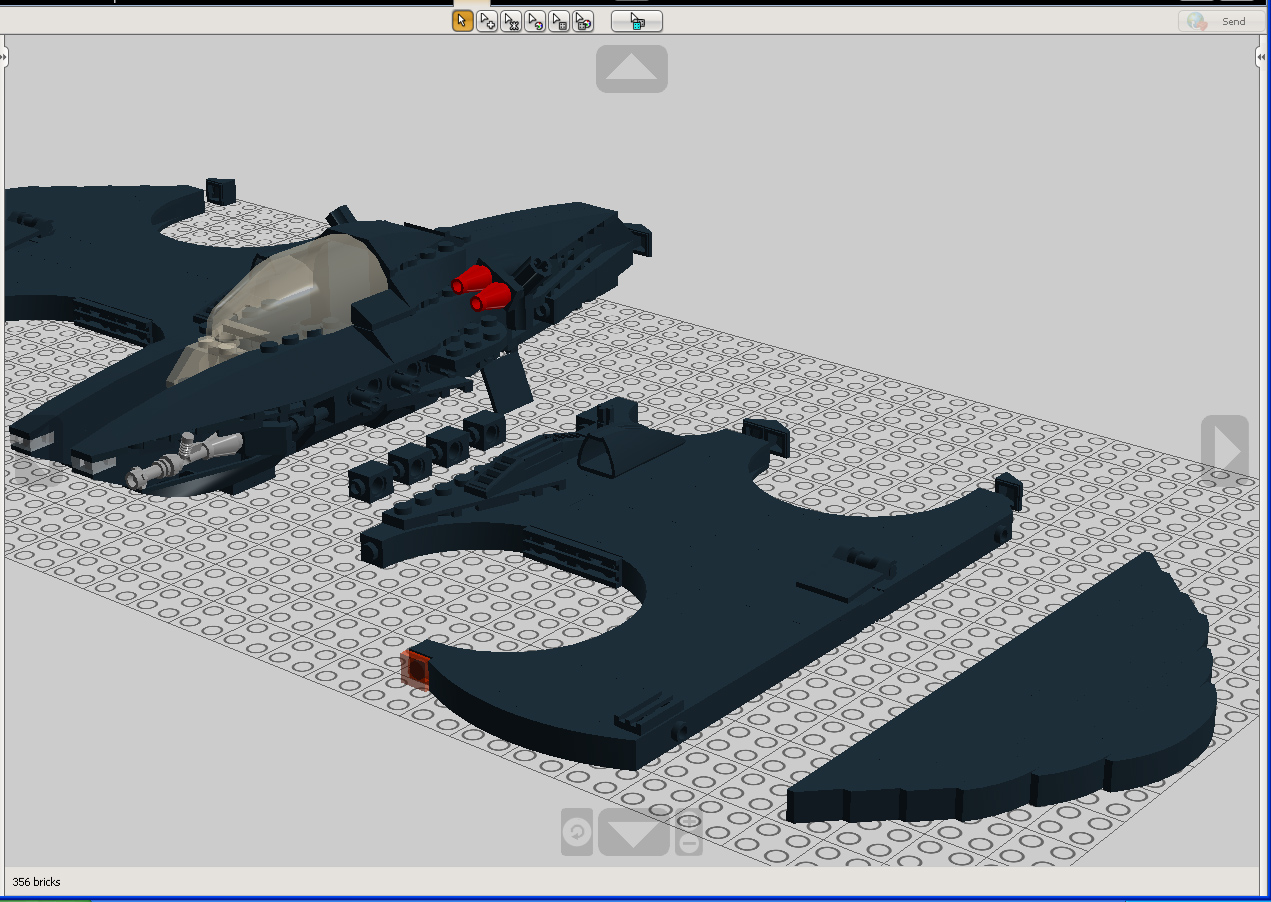
Task: Select the single selection arrow tool
Action: pyautogui.click(x=462, y=21)
